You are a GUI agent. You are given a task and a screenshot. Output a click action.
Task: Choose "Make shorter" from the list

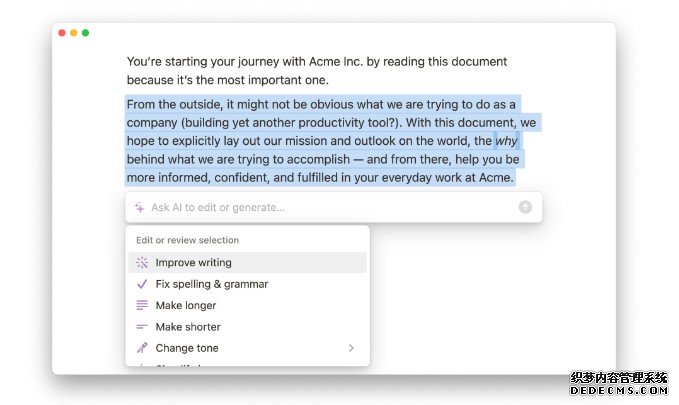pyautogui.click(x=188, y=327)
